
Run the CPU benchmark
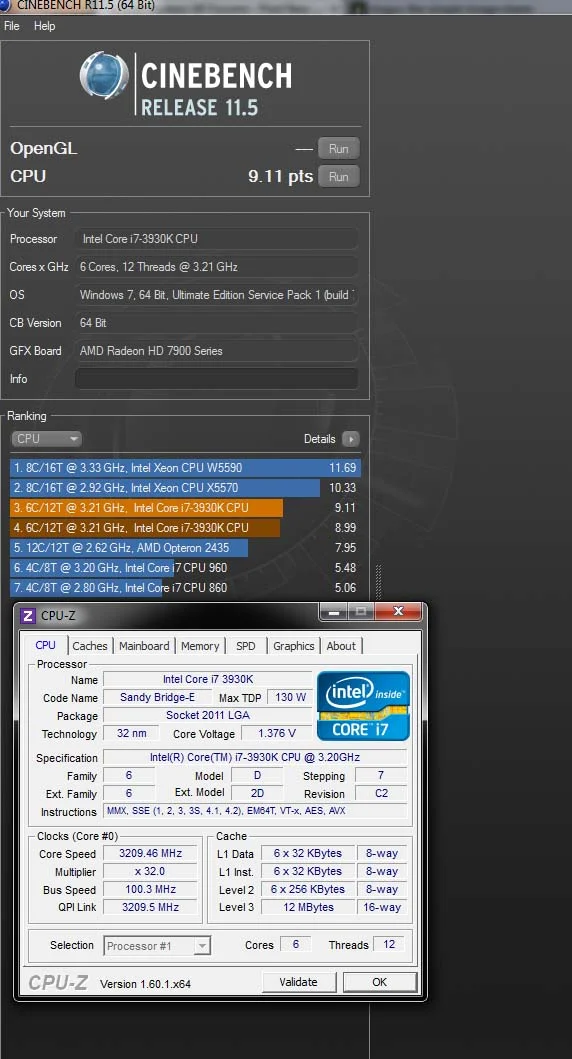(339, 176)
